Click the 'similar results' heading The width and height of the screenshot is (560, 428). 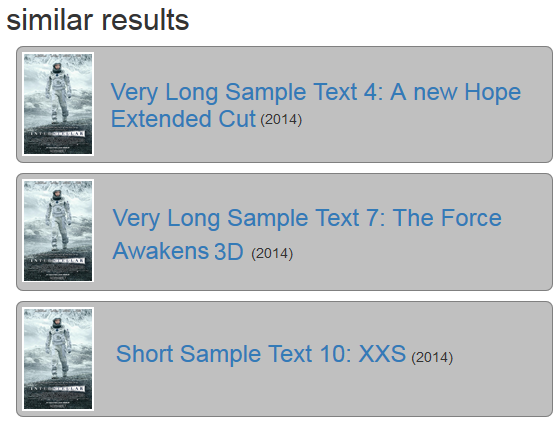98,20
